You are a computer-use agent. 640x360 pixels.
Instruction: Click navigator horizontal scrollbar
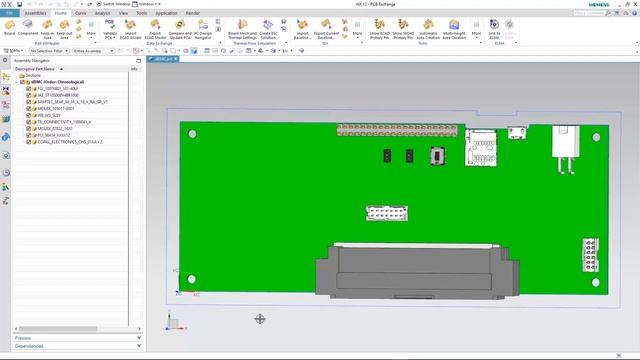point(58,329)
